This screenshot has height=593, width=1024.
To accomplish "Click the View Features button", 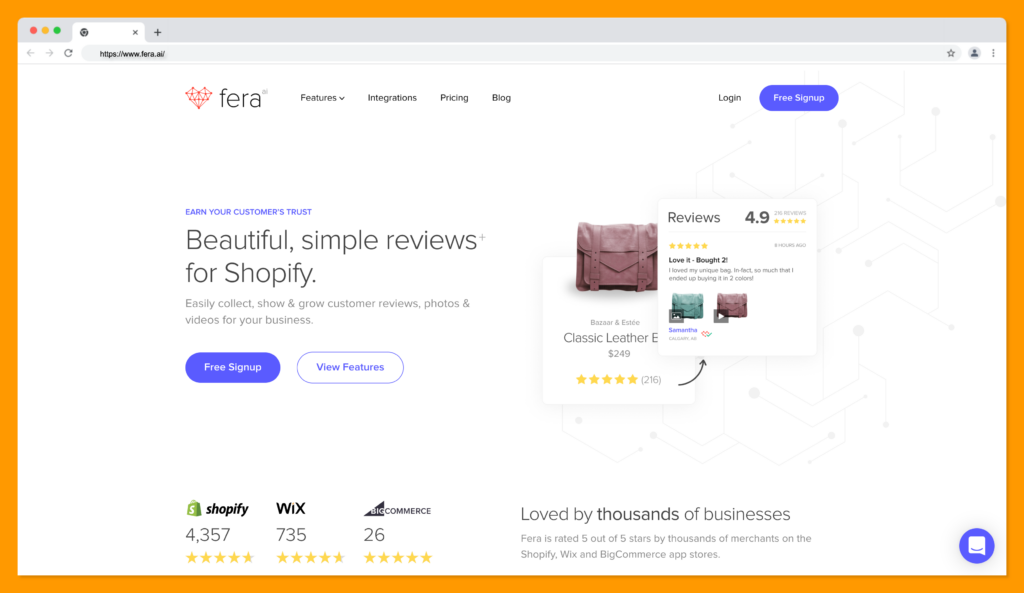I will coord(350,367).
